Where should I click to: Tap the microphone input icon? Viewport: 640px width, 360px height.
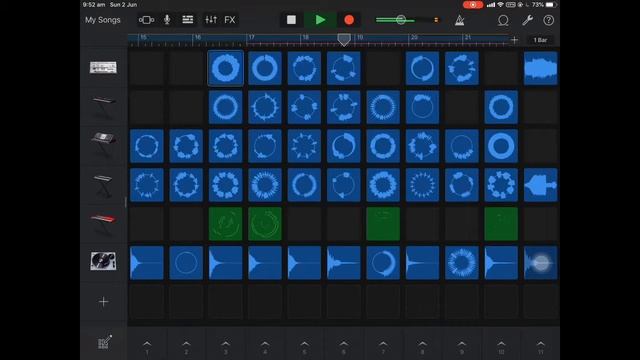click(x=167, y=20)
